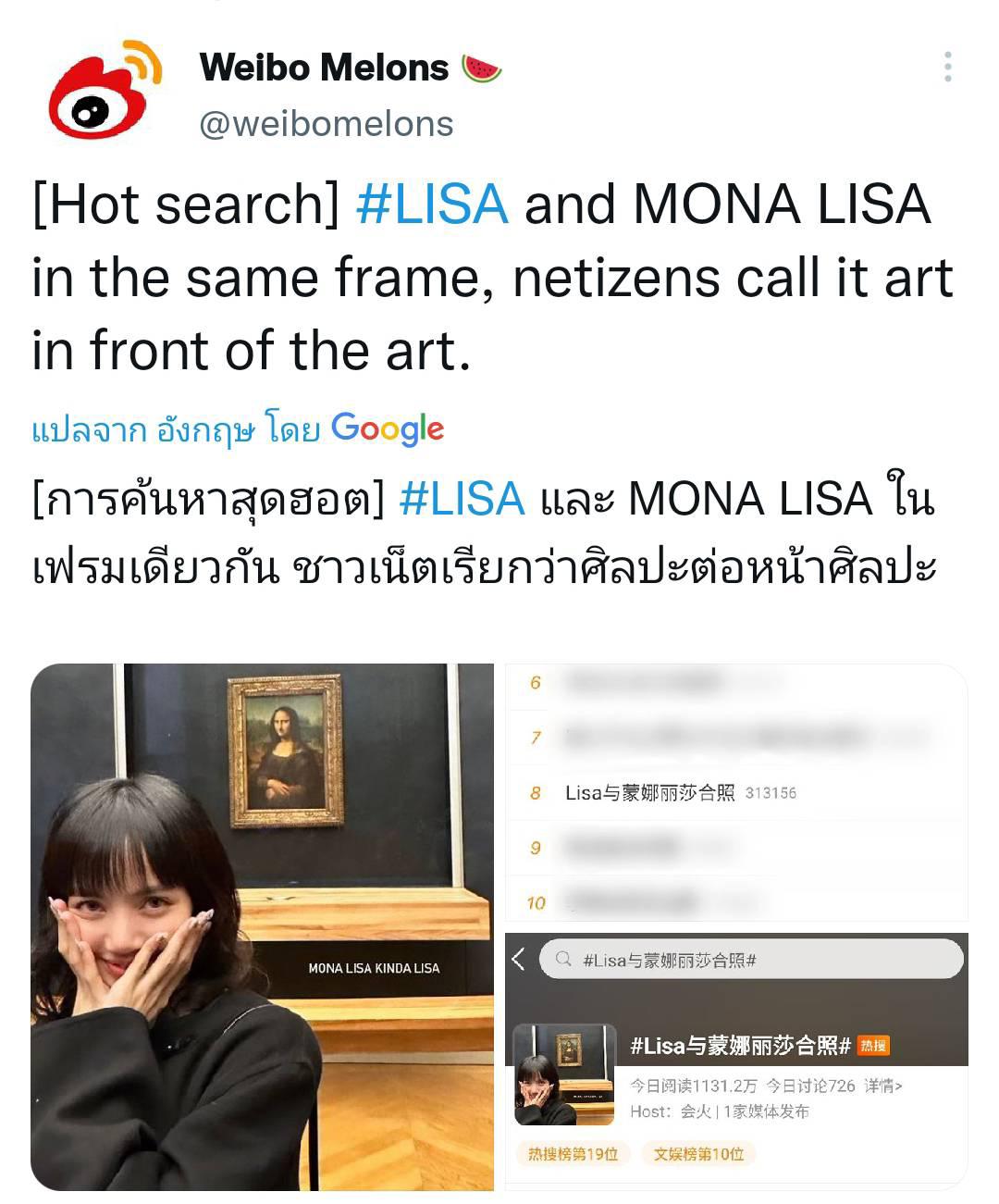Tap the #Lisa与蒙娜丽莎合照# search field
Screen dimensions: 999x1204
(750, 960)
